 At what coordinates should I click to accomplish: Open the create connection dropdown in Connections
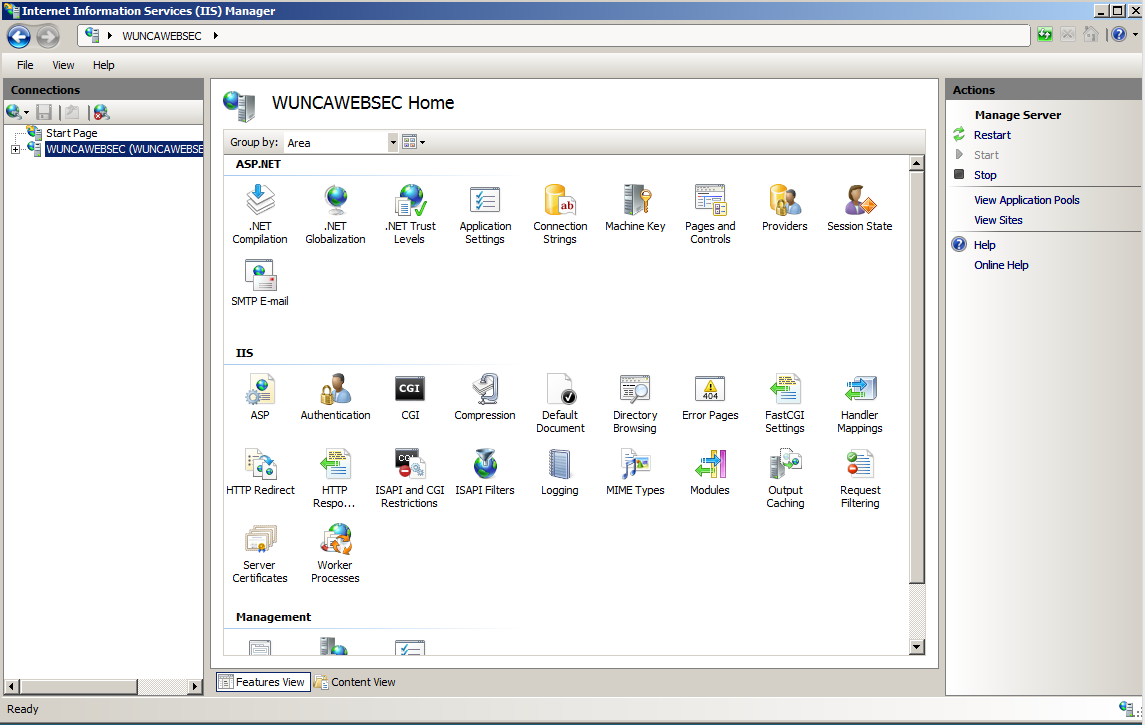tap(18, 112)
